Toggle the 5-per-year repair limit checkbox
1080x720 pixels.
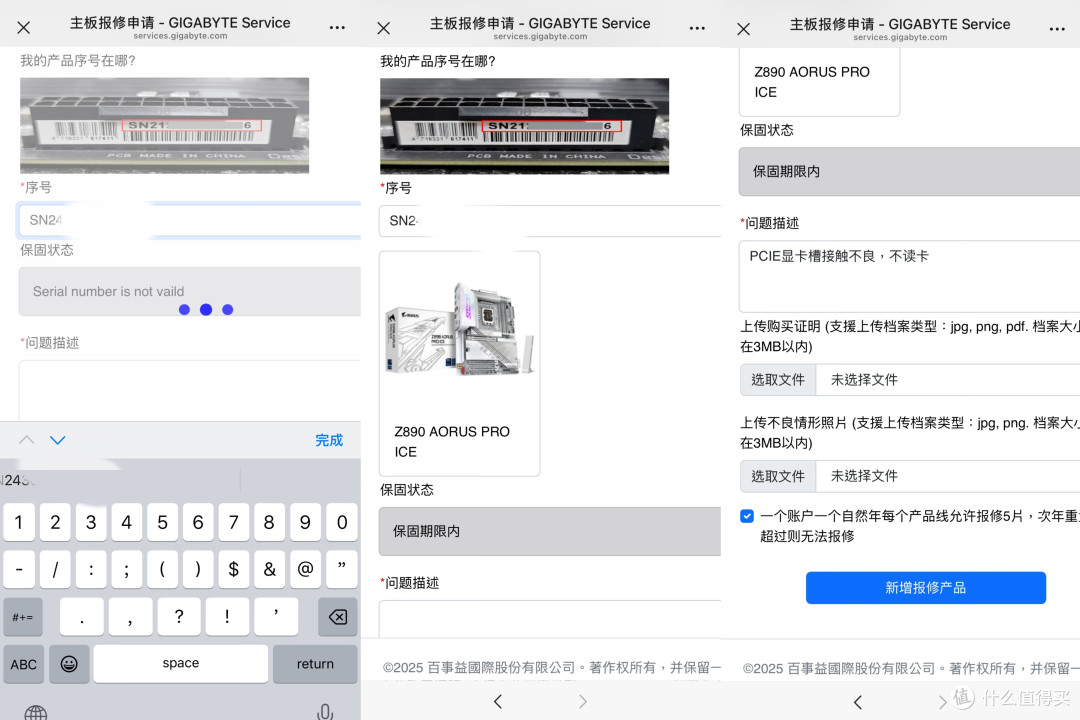(x=747, y=516)
